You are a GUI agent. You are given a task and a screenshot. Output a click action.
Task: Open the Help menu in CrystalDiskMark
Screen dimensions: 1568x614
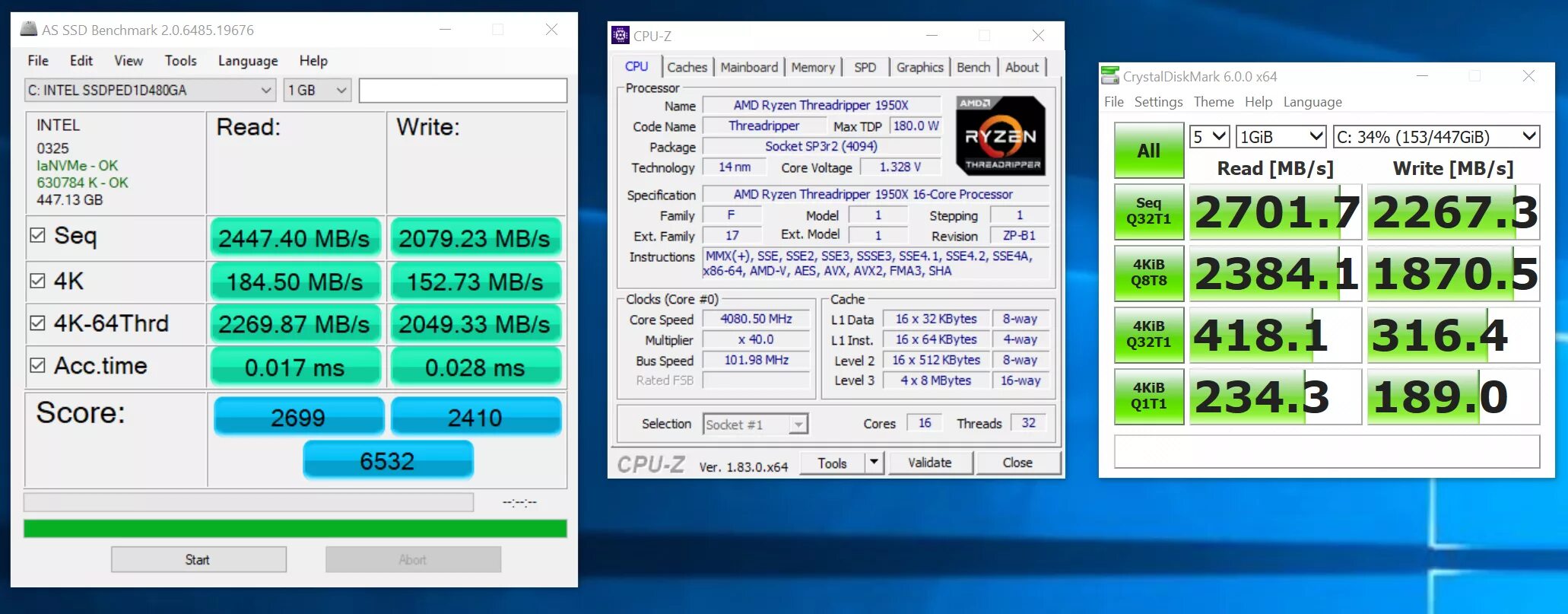[x=1259, y=102]
